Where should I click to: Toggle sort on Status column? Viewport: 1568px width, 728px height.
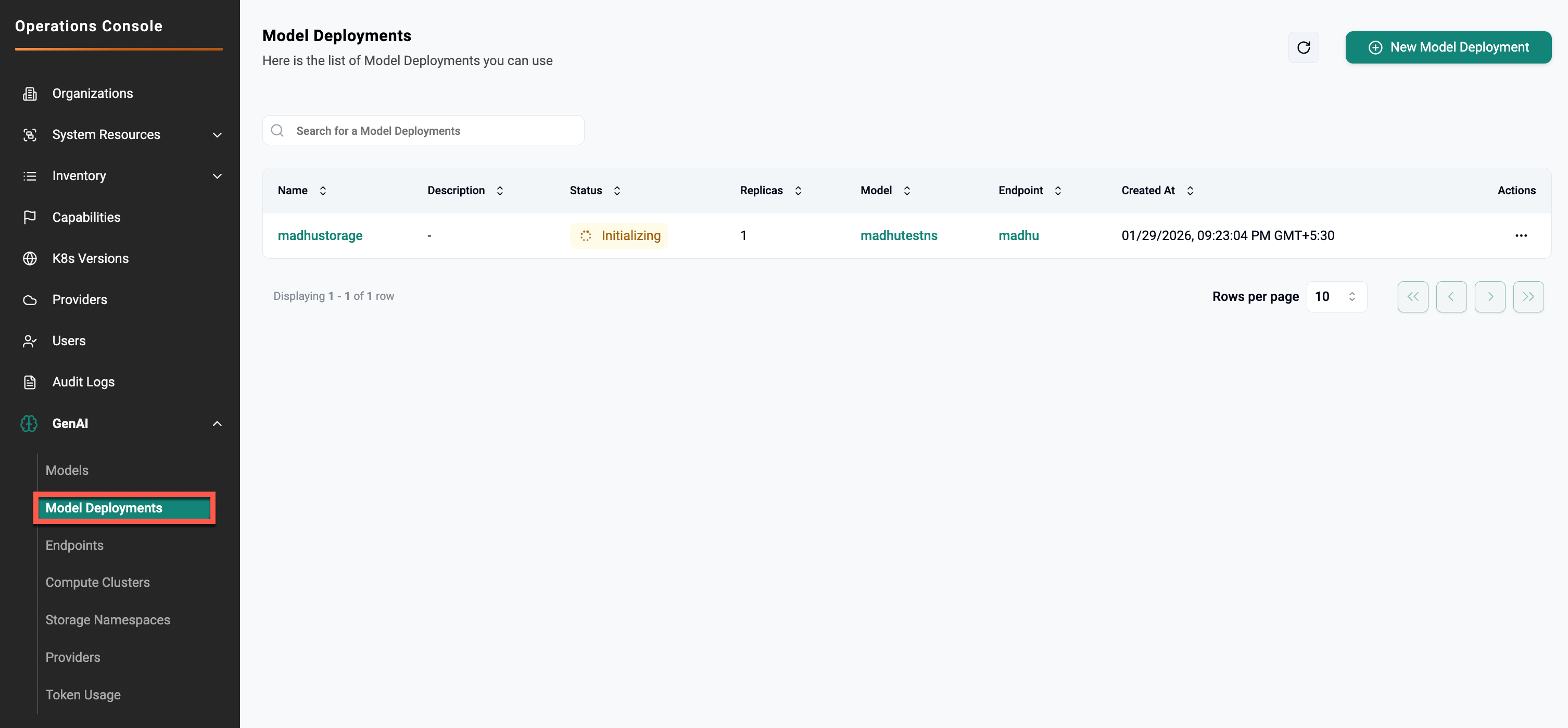tap(616, 191)
